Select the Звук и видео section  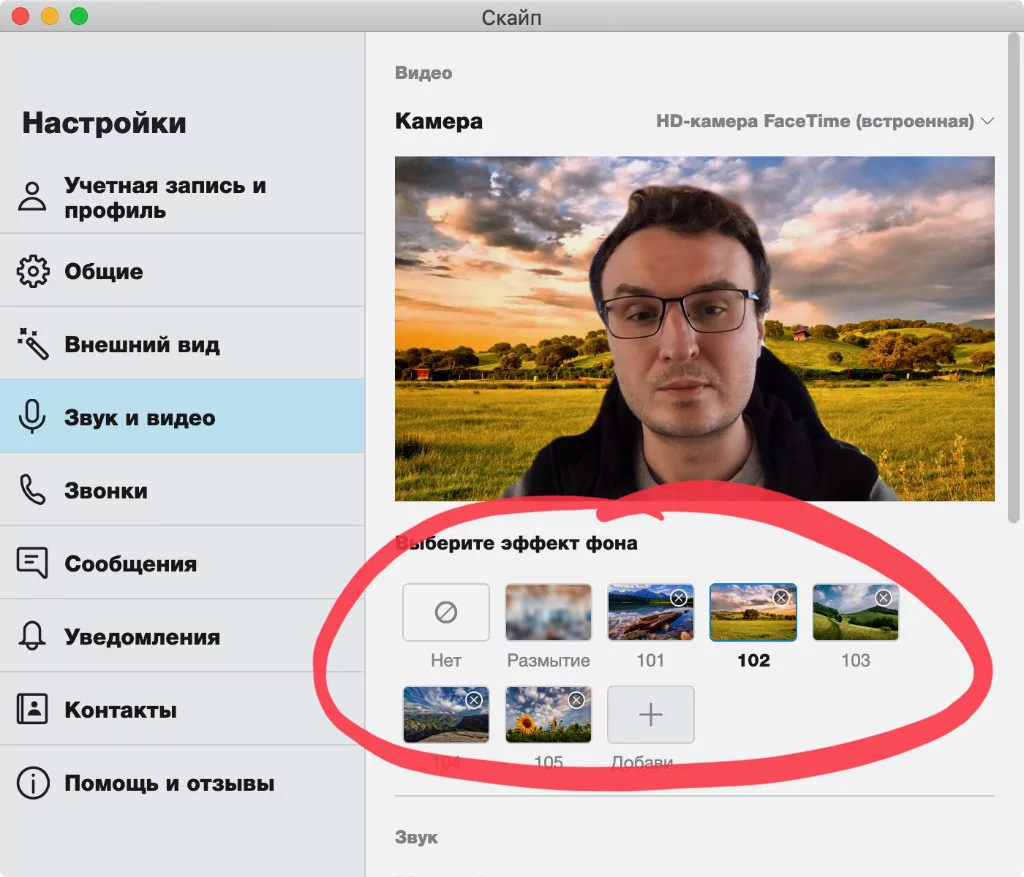182,417
